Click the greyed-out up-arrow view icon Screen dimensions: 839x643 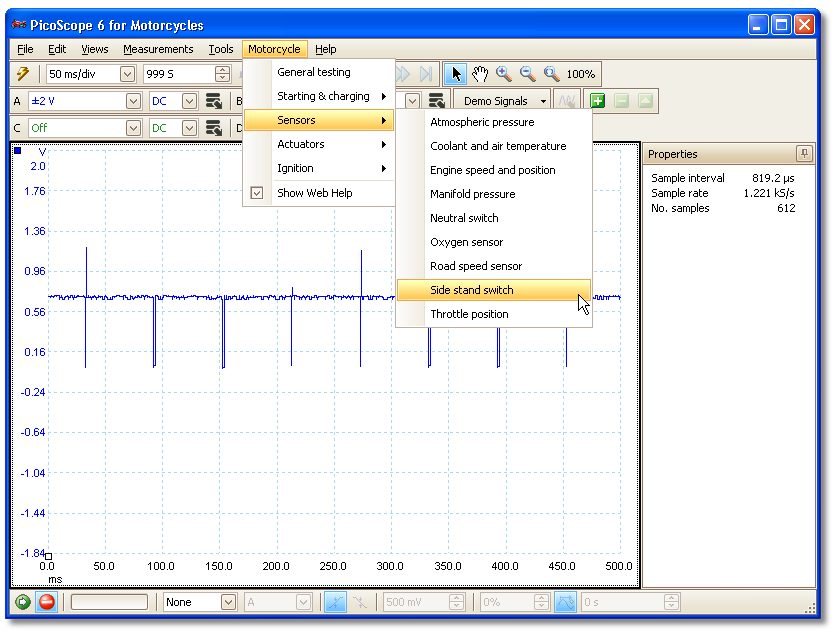(645, 101)
